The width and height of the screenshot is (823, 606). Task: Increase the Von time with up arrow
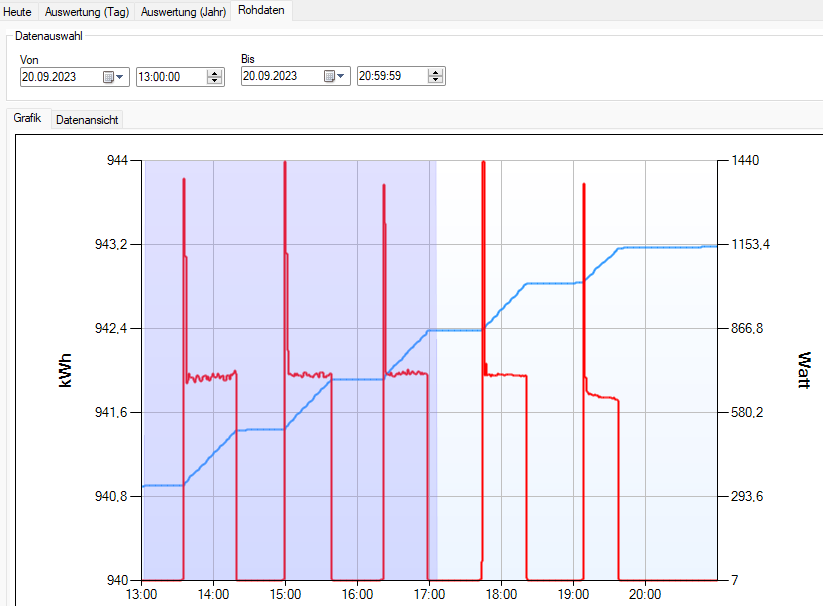click(215, 73)
